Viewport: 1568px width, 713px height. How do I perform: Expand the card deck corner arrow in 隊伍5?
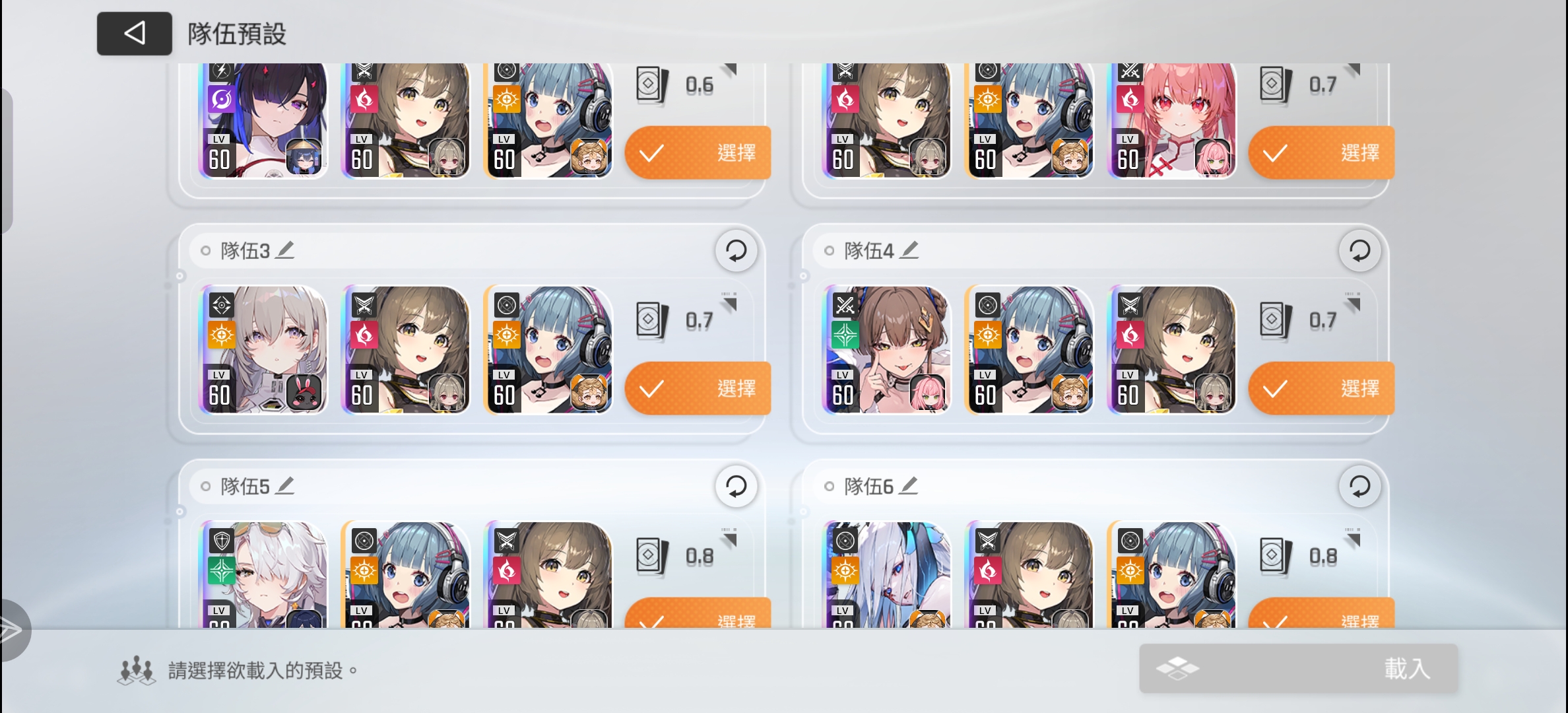pyautogui.click(x=729, y=538)
